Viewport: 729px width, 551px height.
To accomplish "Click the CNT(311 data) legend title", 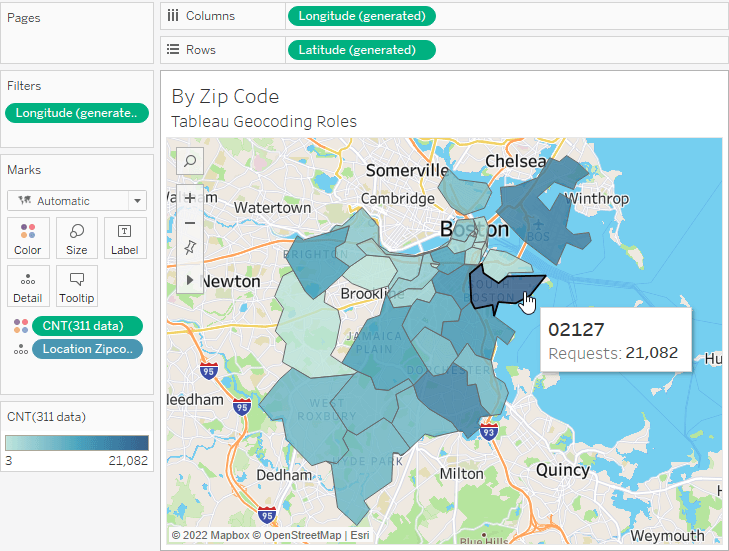I will (x=46, y=417).
